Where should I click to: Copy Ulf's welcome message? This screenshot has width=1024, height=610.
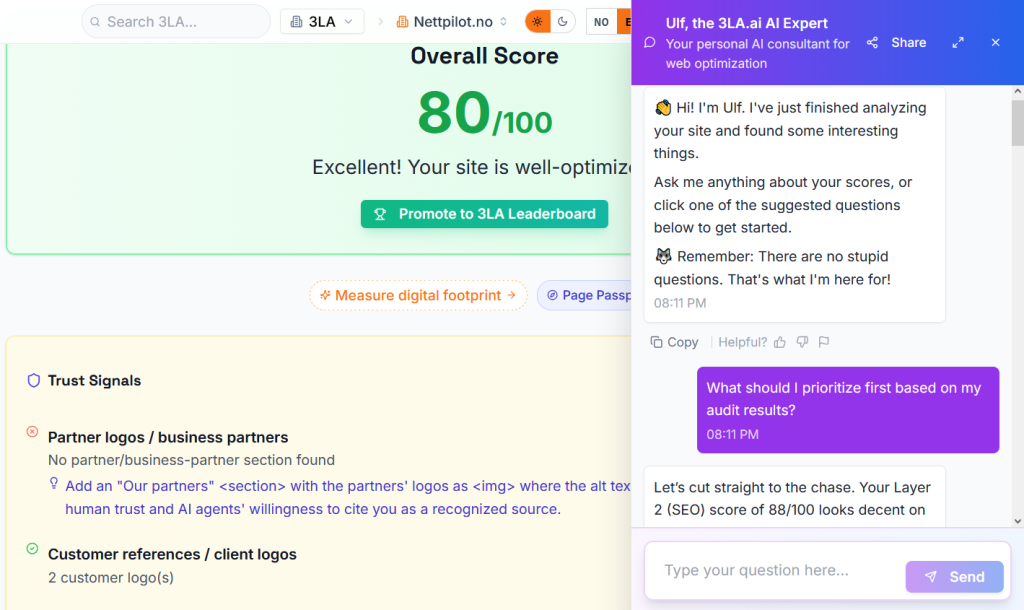(674, 342)
